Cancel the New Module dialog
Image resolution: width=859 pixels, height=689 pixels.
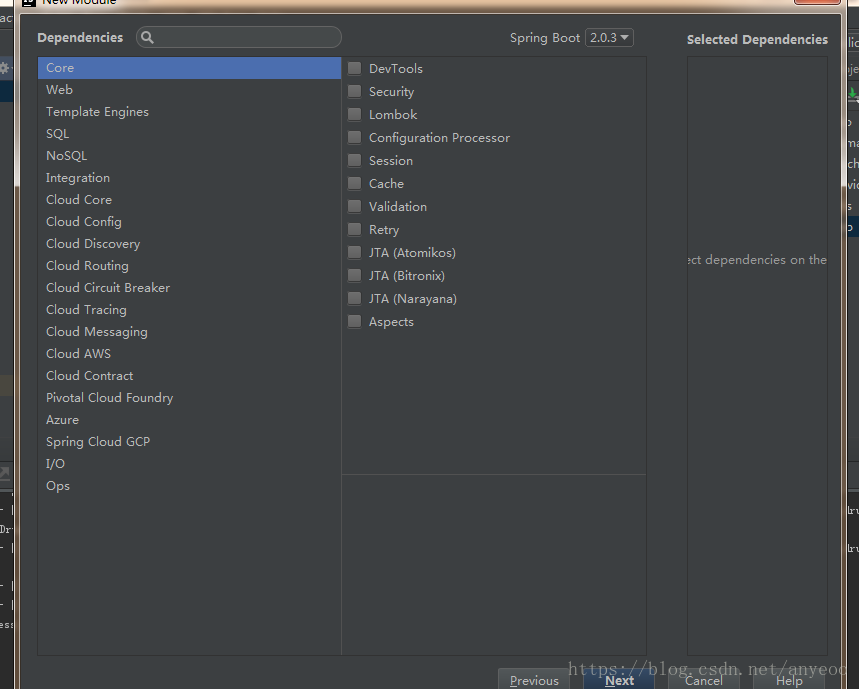point(704,680)
